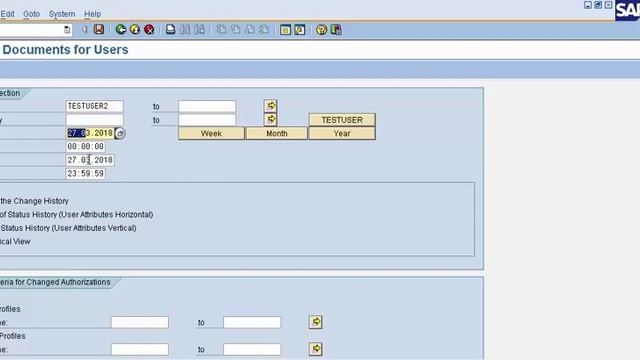Click Generate Shortcut icon
The height and width of the screenshot is (360, 640).
(x=300, y=29)
